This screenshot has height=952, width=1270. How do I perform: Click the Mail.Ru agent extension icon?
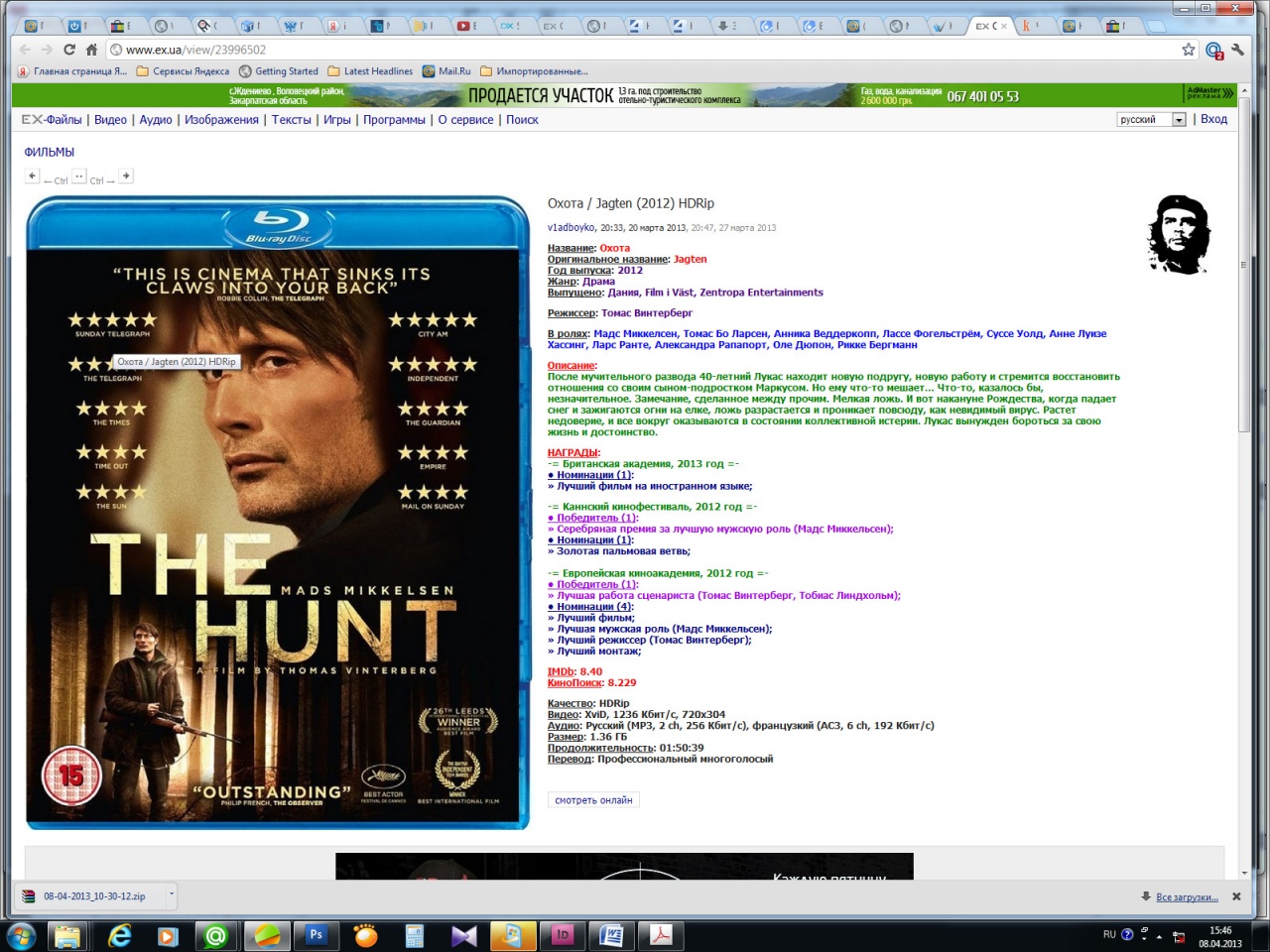[1214, 50]
